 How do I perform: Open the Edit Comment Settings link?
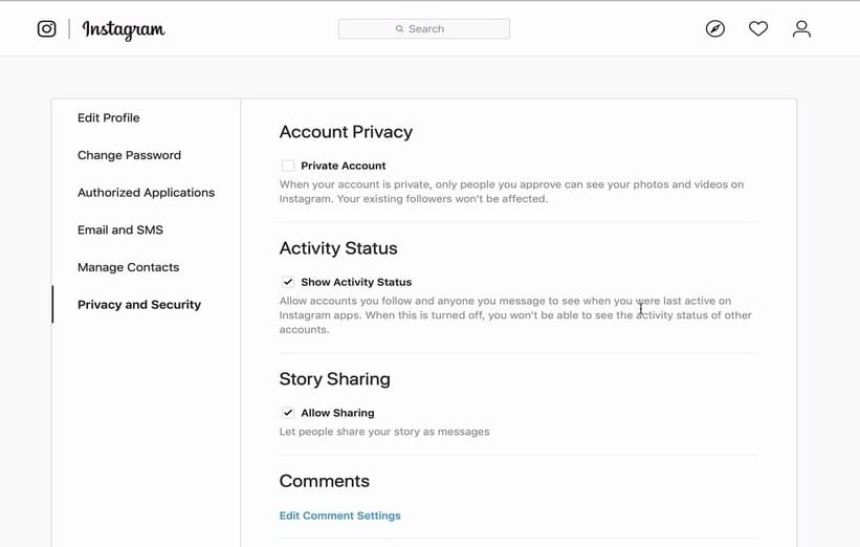point(340,516)
